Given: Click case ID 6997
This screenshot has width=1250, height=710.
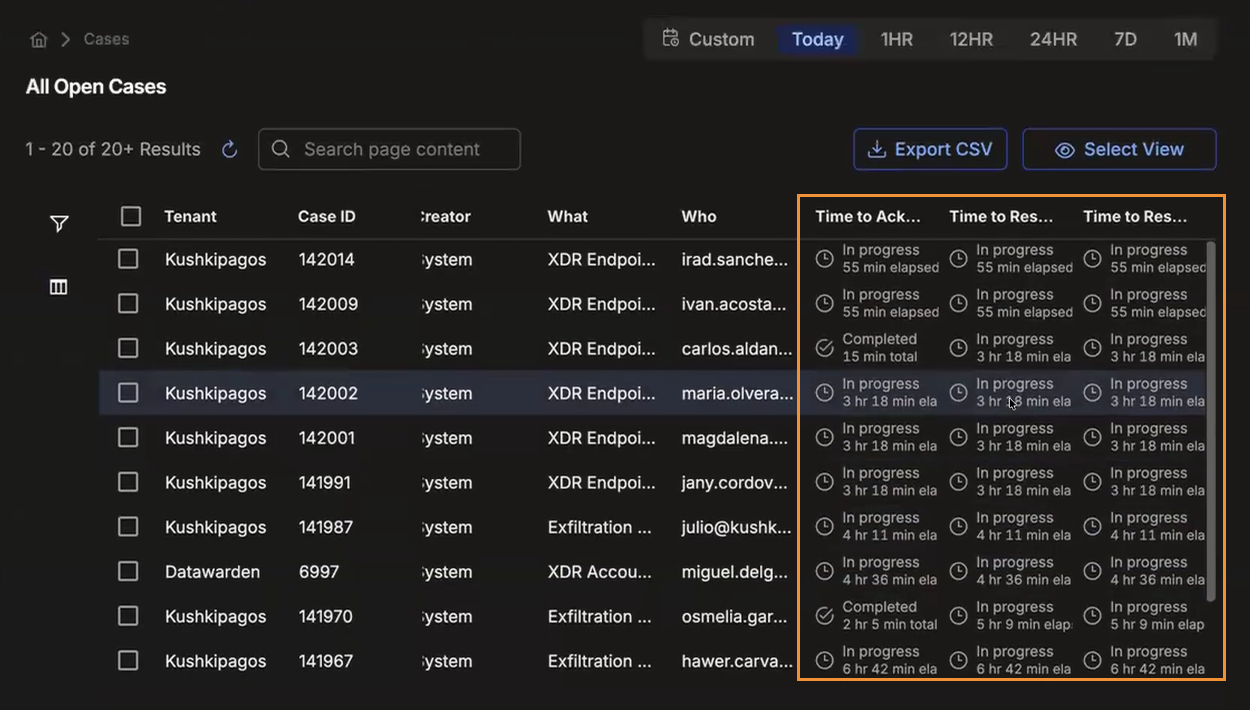Looking at the screenshot, I should (319, 571).
